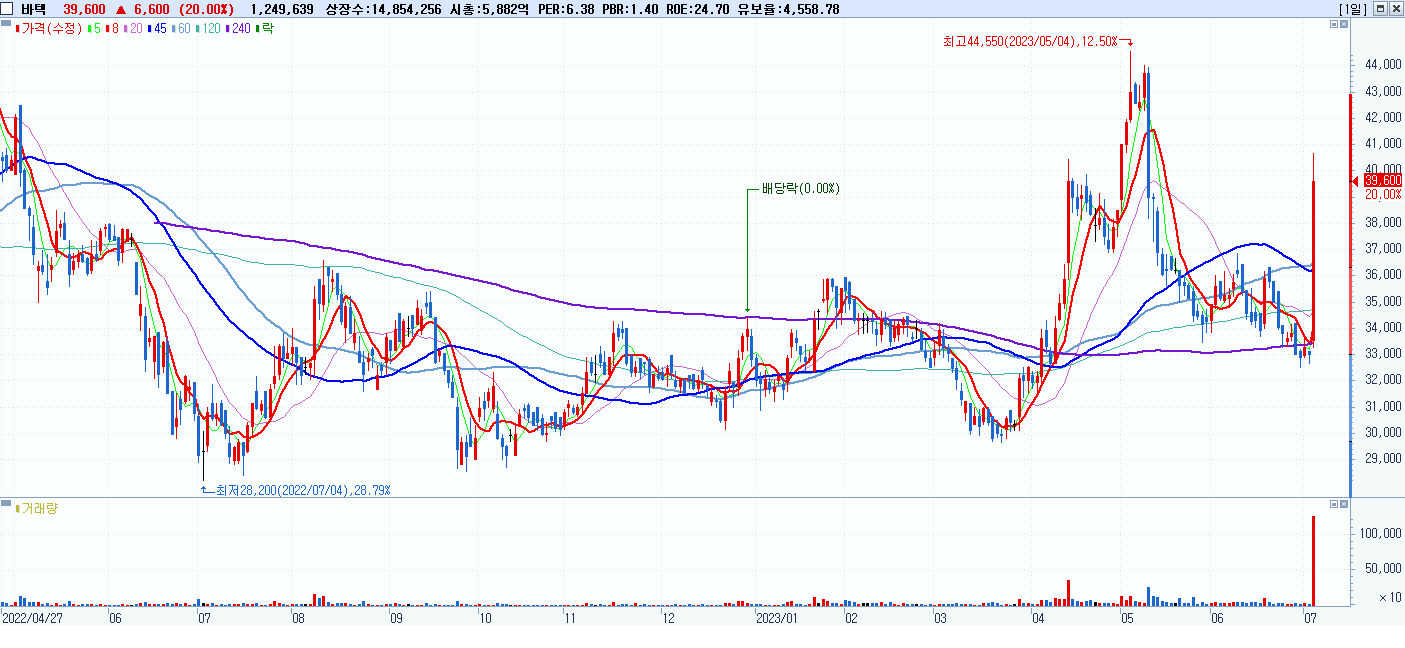Screen dimensions: 1405x648
Task: Click the 05 month label on the time axis
Action: 1127,619
